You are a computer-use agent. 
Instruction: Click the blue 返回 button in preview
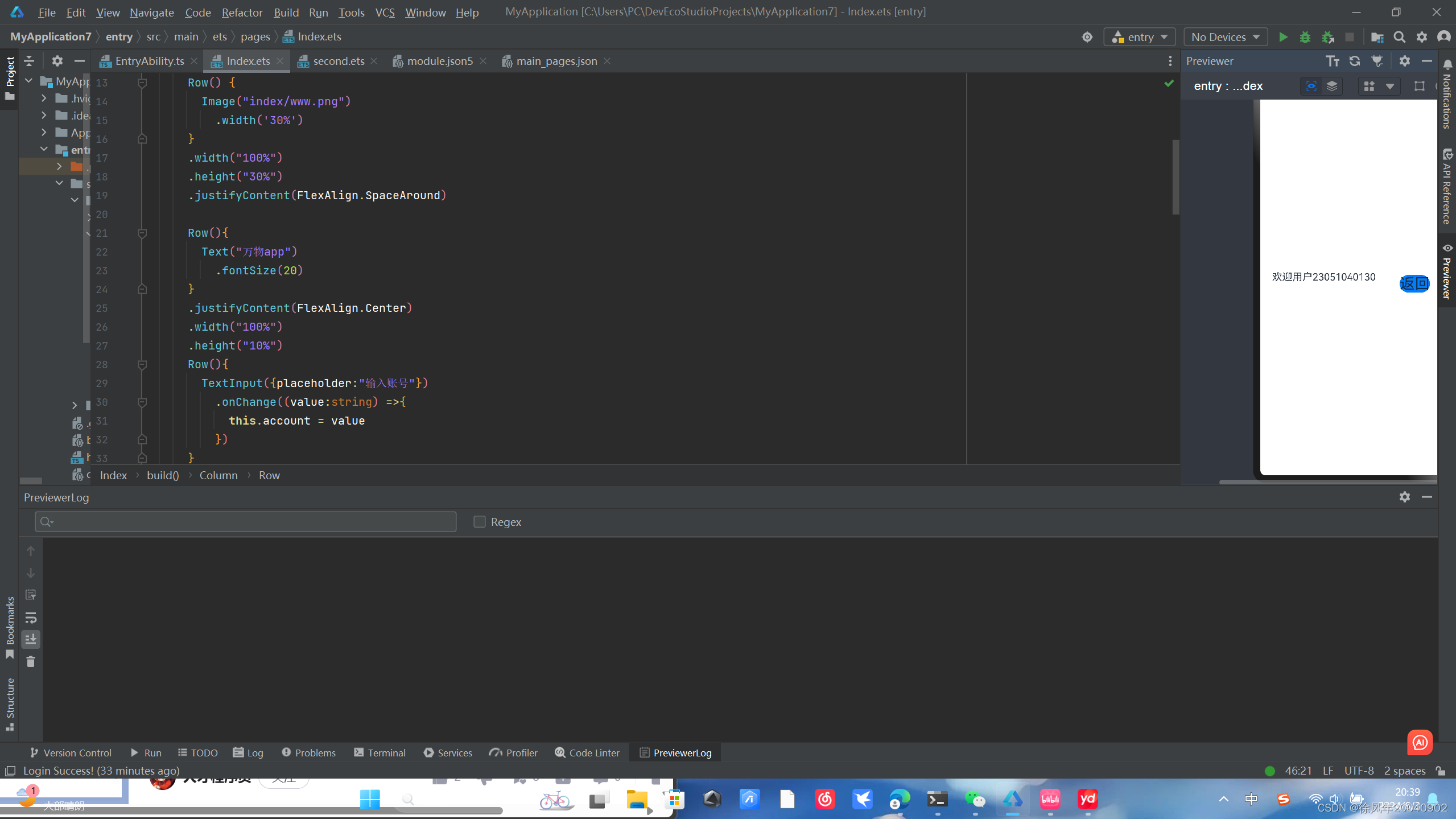click(1414, 283)
